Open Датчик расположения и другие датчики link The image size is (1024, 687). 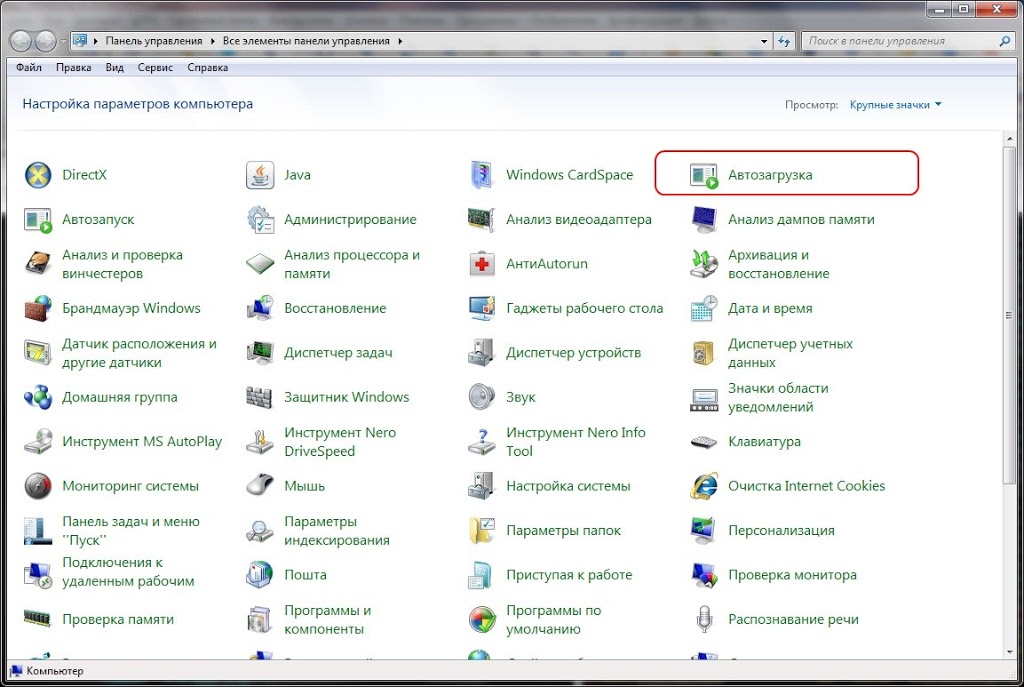coord(139,353)
